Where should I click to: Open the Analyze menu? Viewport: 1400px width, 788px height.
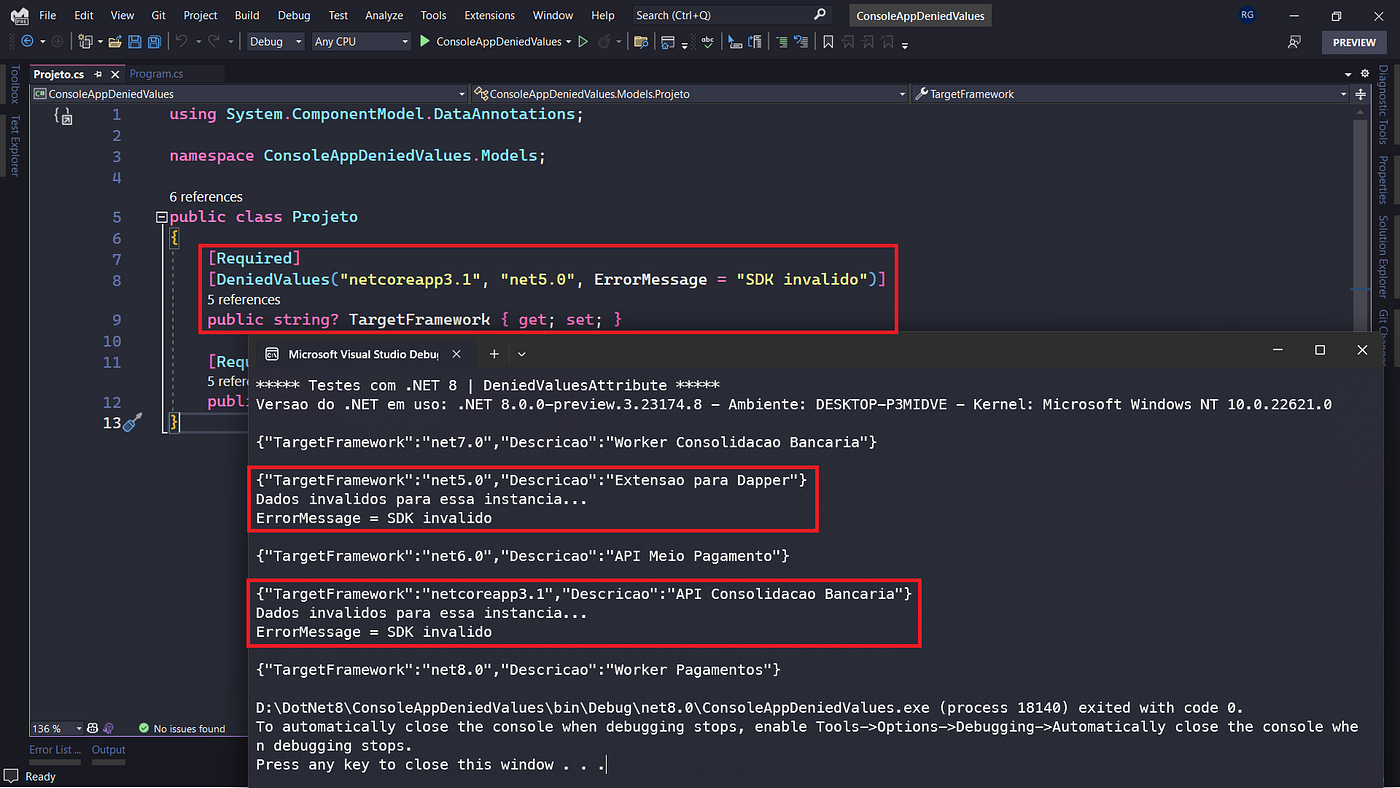[x=384, y=15]
